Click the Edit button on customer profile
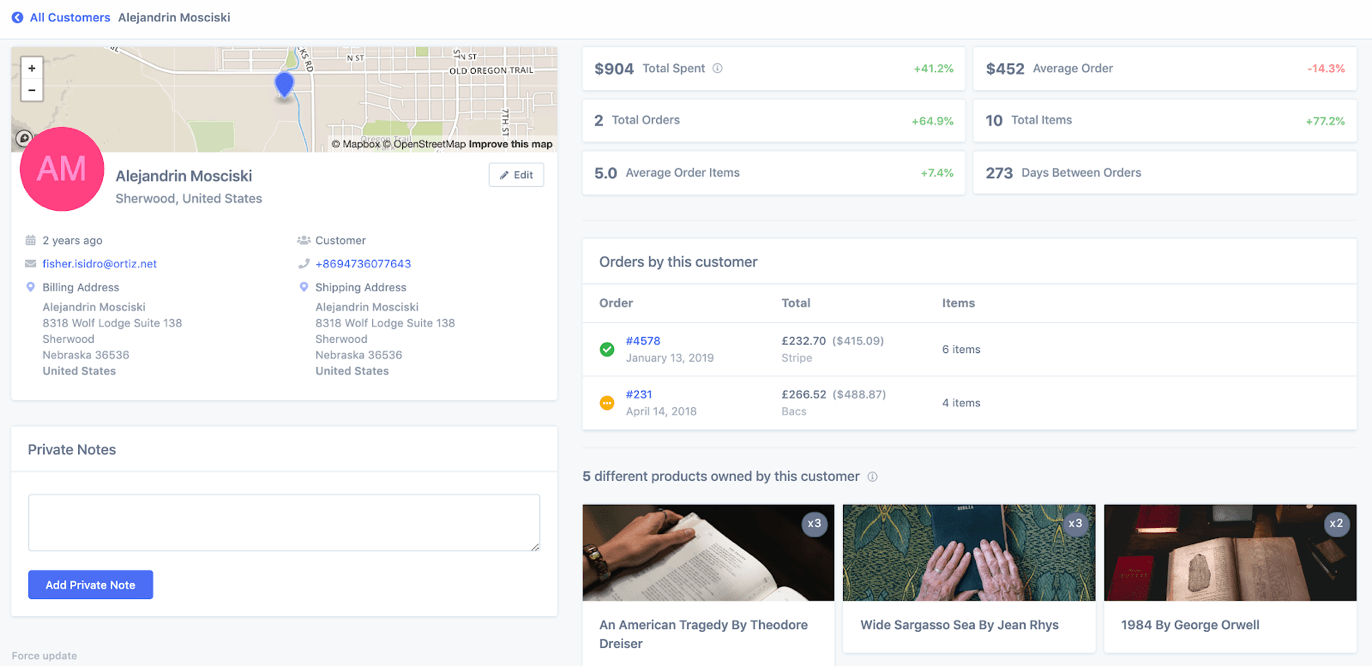Image resolution: width=1372 pixels, height=666 pixels. (x=516, y=174)
